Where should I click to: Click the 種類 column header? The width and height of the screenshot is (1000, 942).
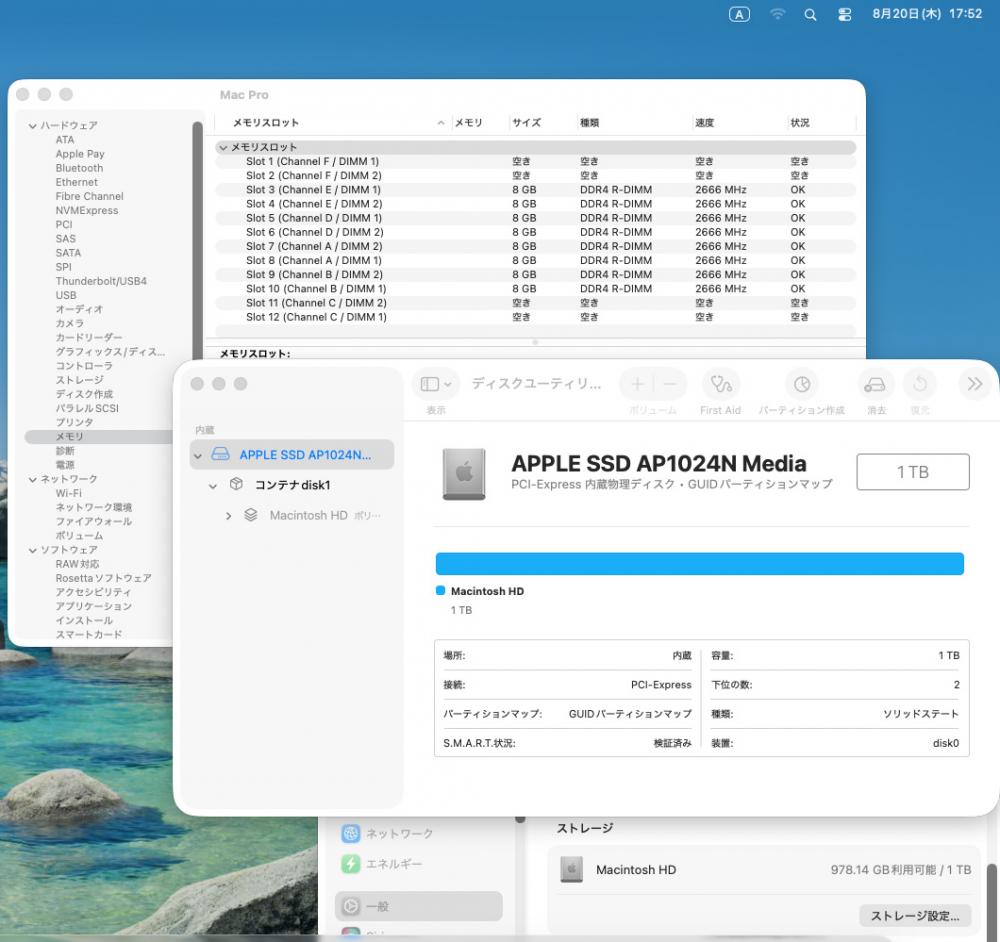click(x=589, y=122)
